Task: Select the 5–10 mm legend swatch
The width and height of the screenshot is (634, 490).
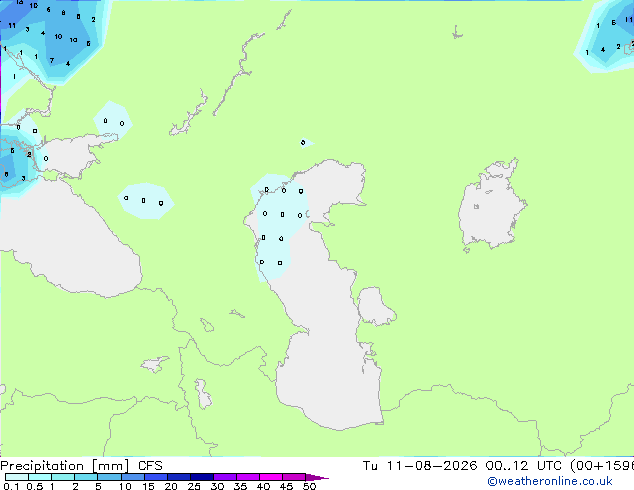Action: pos(109,477)
